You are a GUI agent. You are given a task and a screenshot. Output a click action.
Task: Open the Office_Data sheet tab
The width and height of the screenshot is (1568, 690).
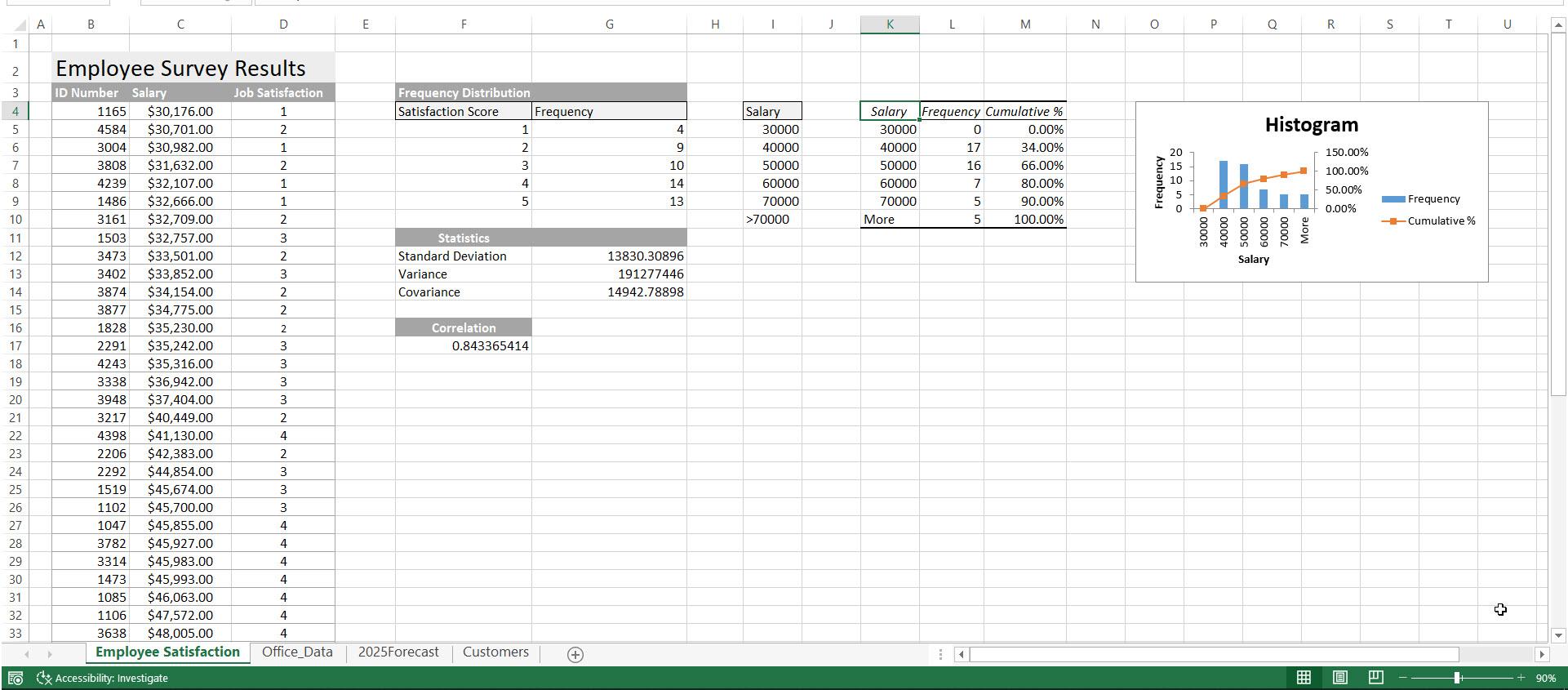(297, 652)
